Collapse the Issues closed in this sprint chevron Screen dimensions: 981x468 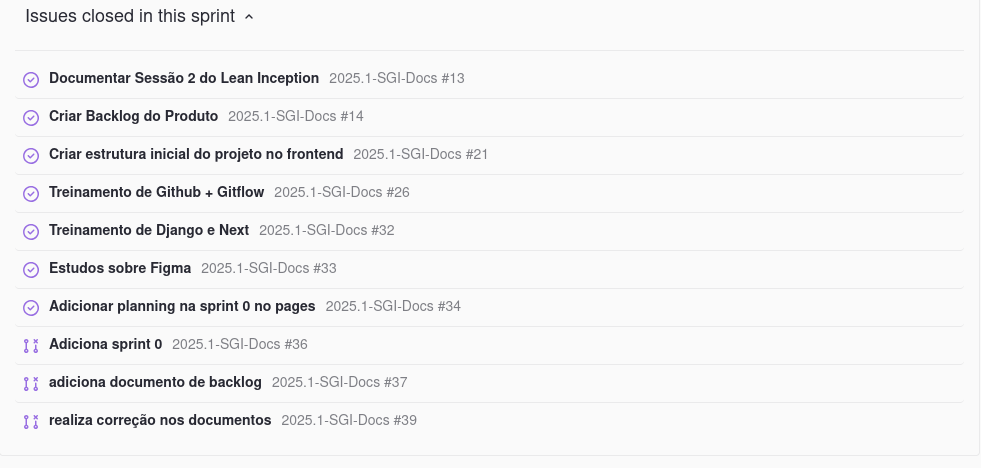[249, 17]
